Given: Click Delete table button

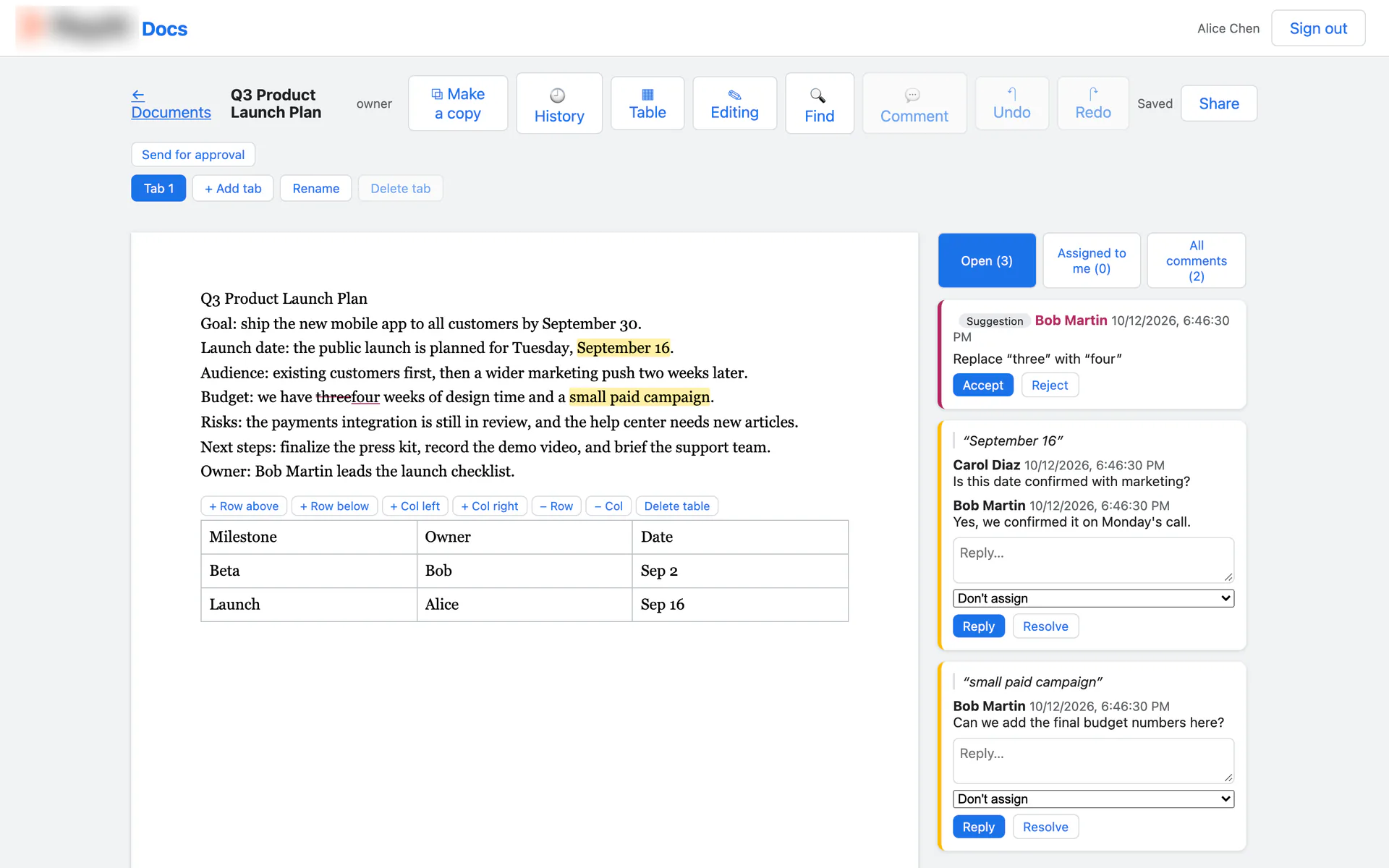Looking at the screenshot, I should [677, 506].
